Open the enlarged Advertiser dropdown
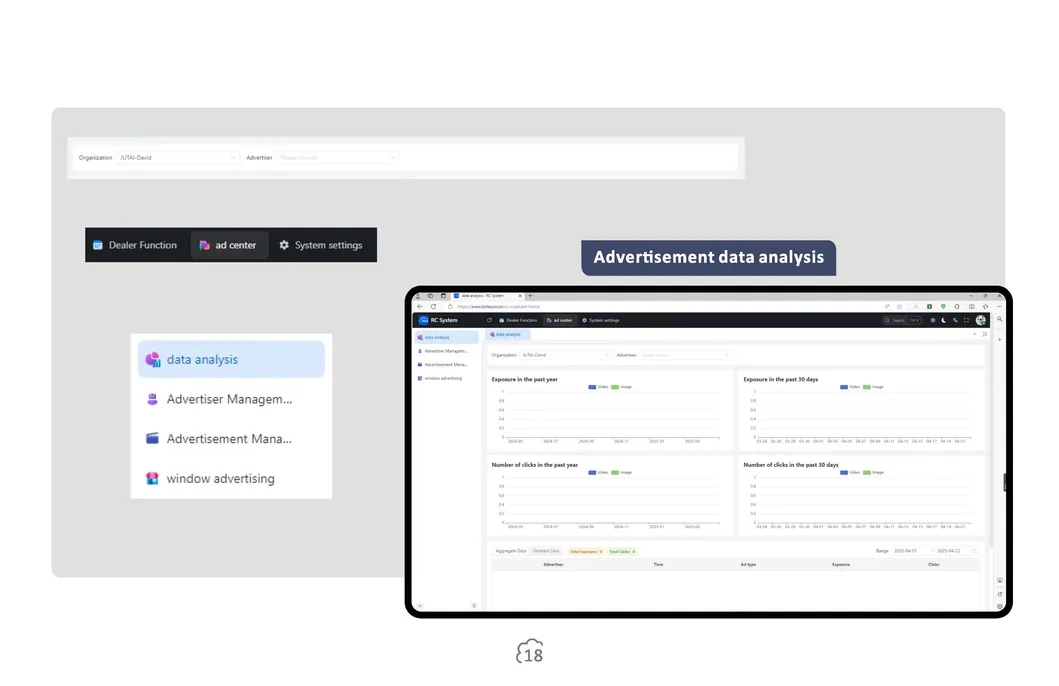Screen dimensions: 1059x686 [337, 158]
